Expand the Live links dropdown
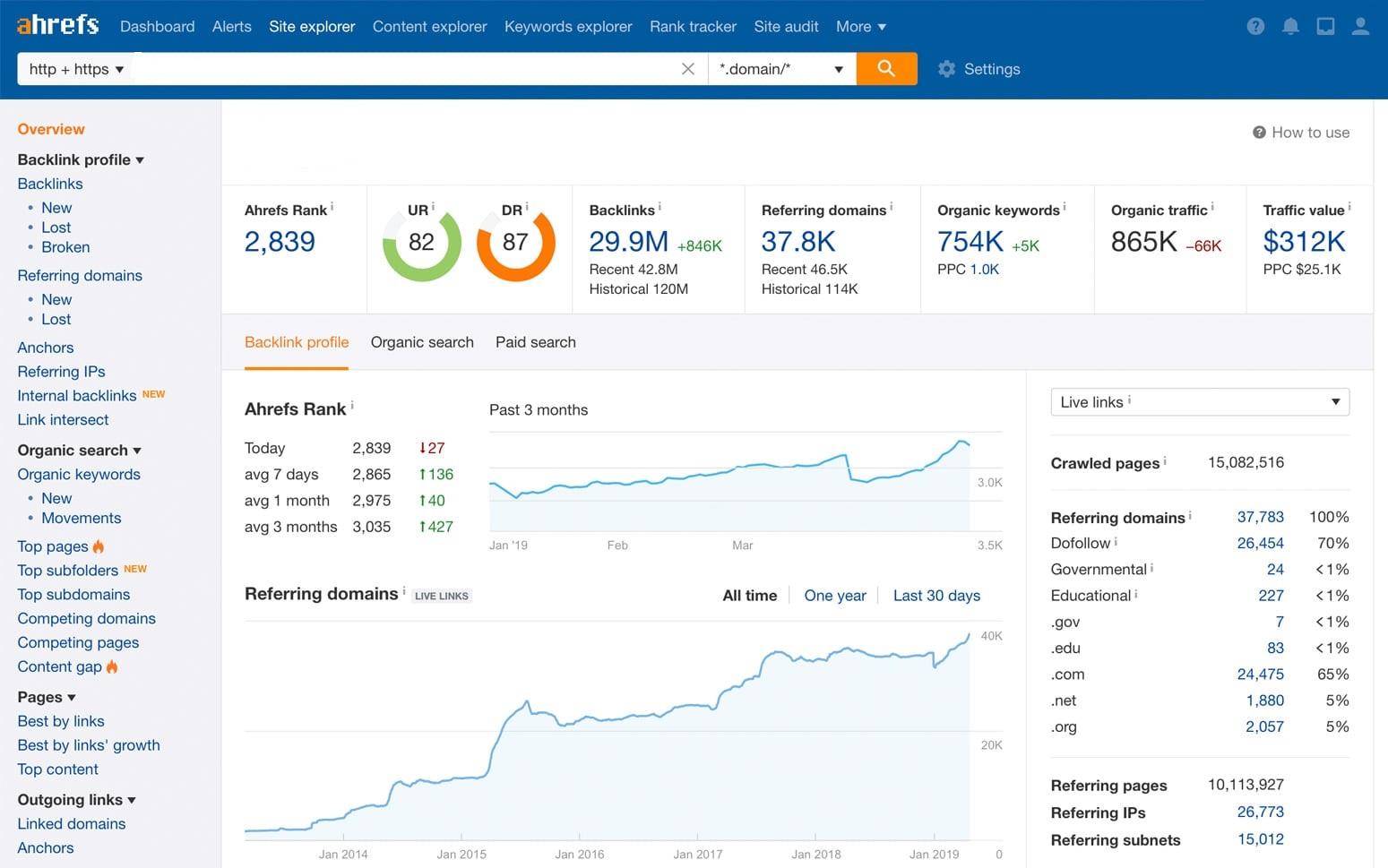Image resolution: width=1388 pixels, height=868 pixels. (x=1199, y=402)
